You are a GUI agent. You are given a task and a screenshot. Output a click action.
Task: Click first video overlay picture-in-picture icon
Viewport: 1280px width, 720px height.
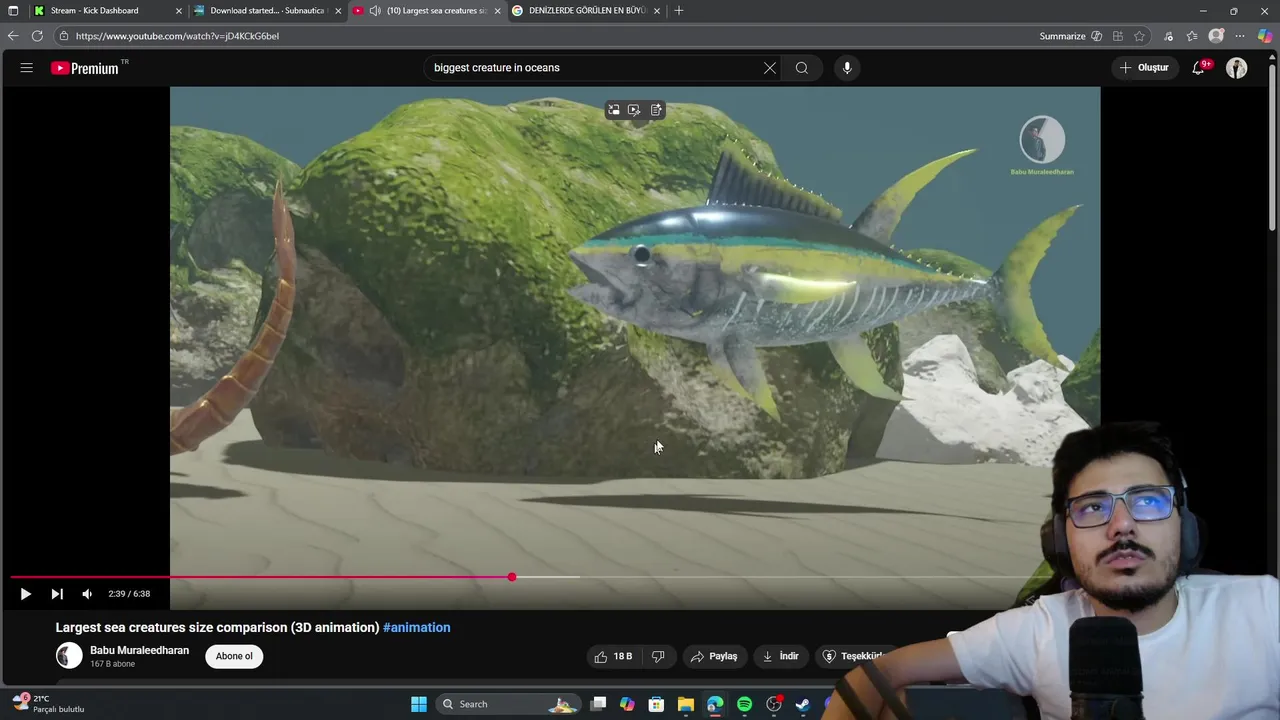tap(614, 110)
